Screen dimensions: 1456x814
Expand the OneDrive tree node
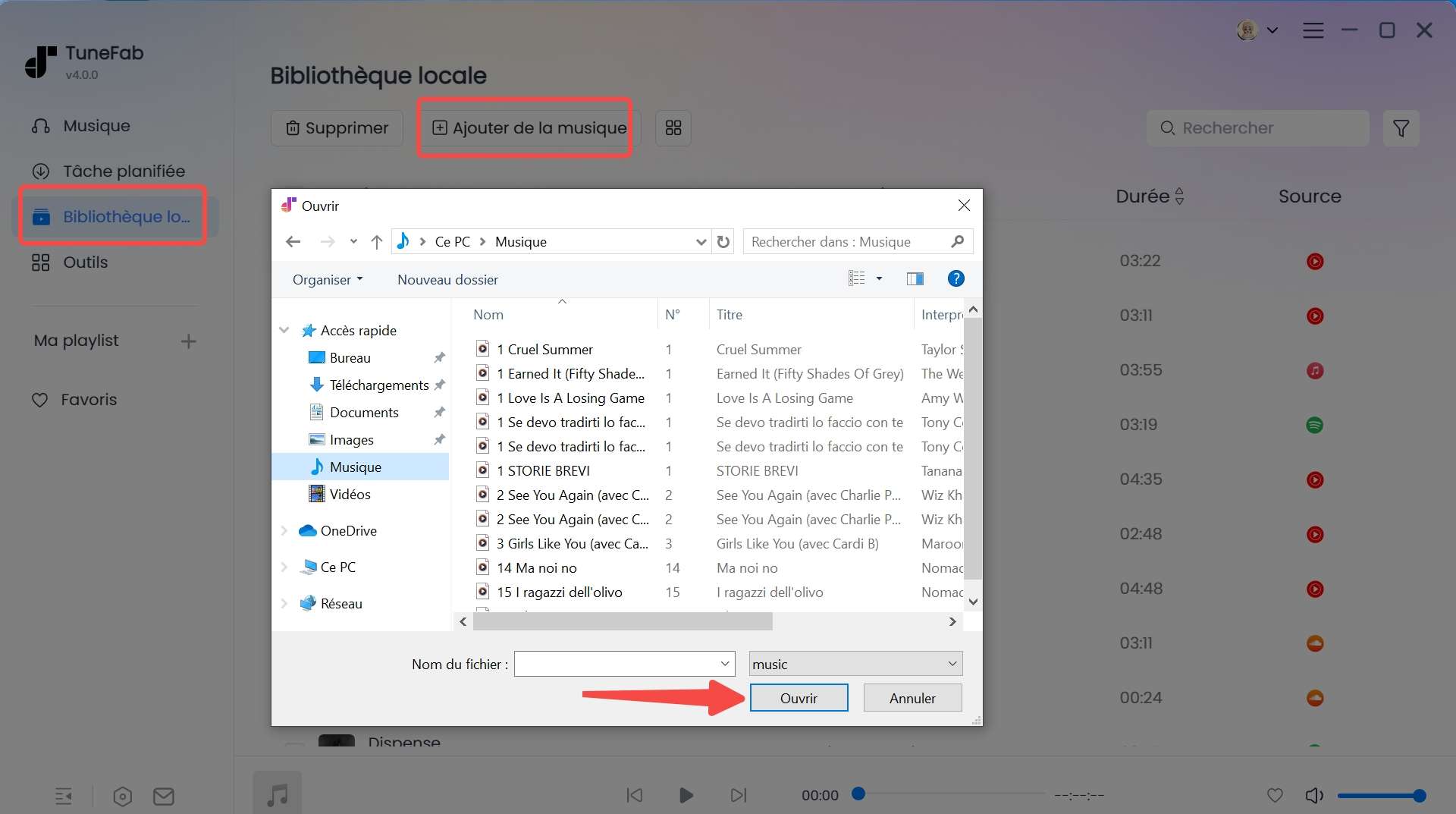tap(284, 530)
